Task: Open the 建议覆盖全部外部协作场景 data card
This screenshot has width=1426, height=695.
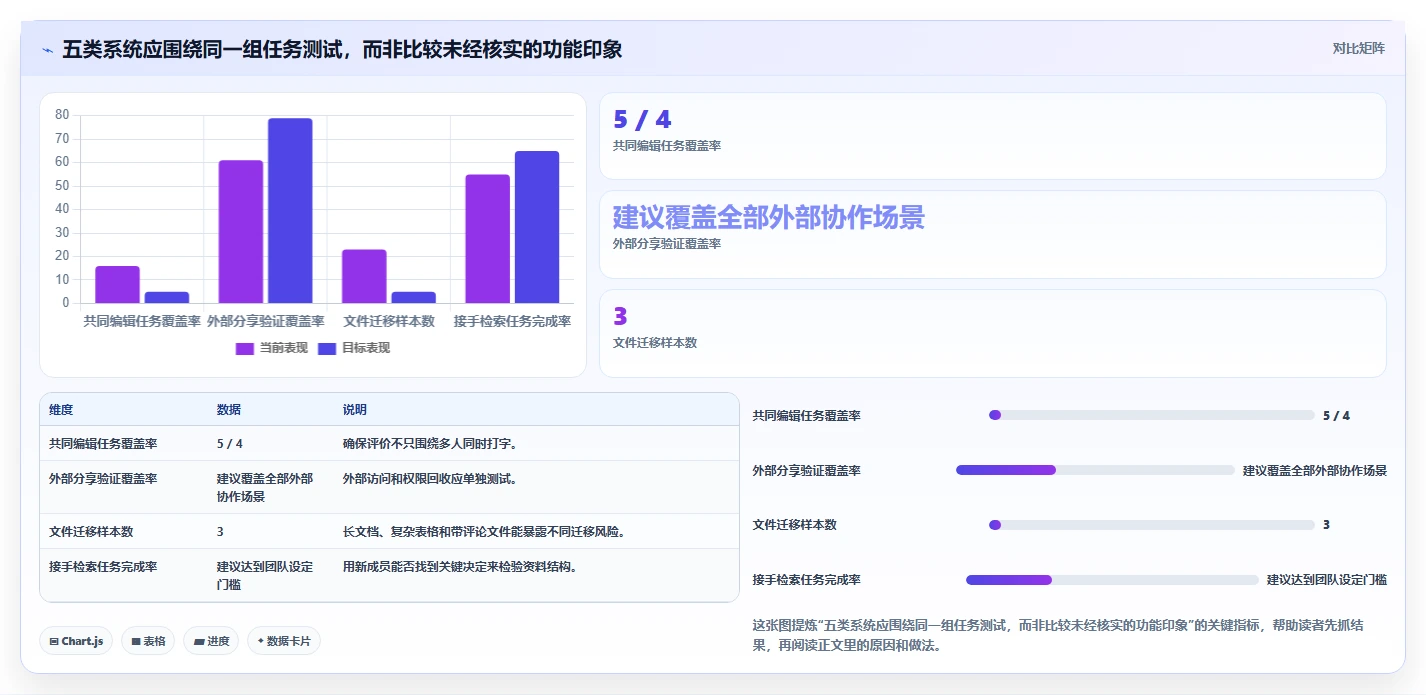Action: coord(992,234)
